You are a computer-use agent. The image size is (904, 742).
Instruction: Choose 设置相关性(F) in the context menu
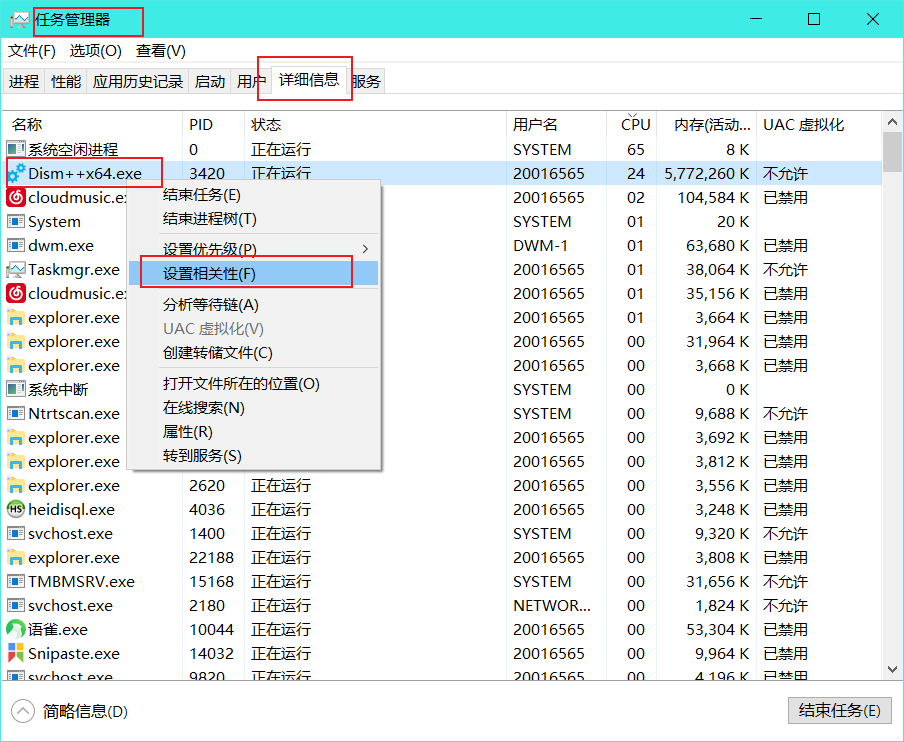point(253,274)
